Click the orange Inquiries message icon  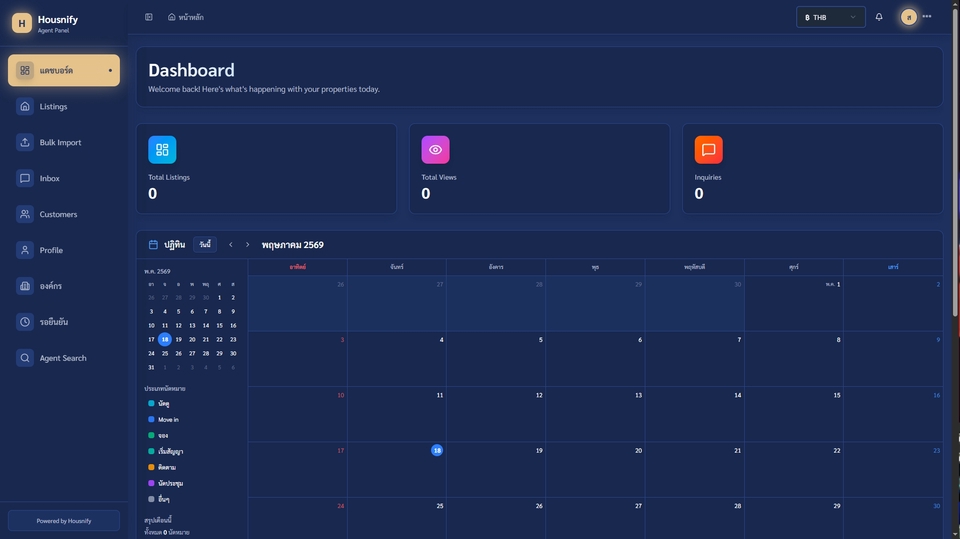pos(708,149)
